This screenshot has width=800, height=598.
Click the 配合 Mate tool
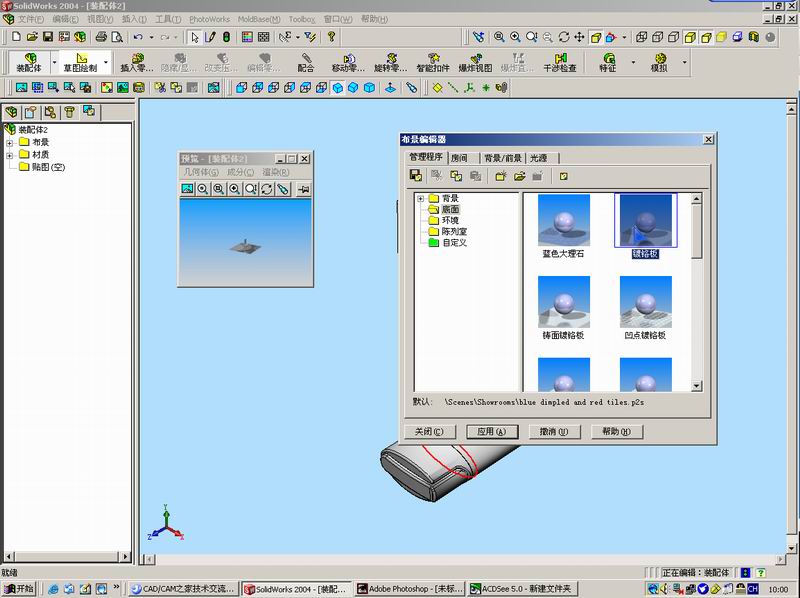click(306, 62)
